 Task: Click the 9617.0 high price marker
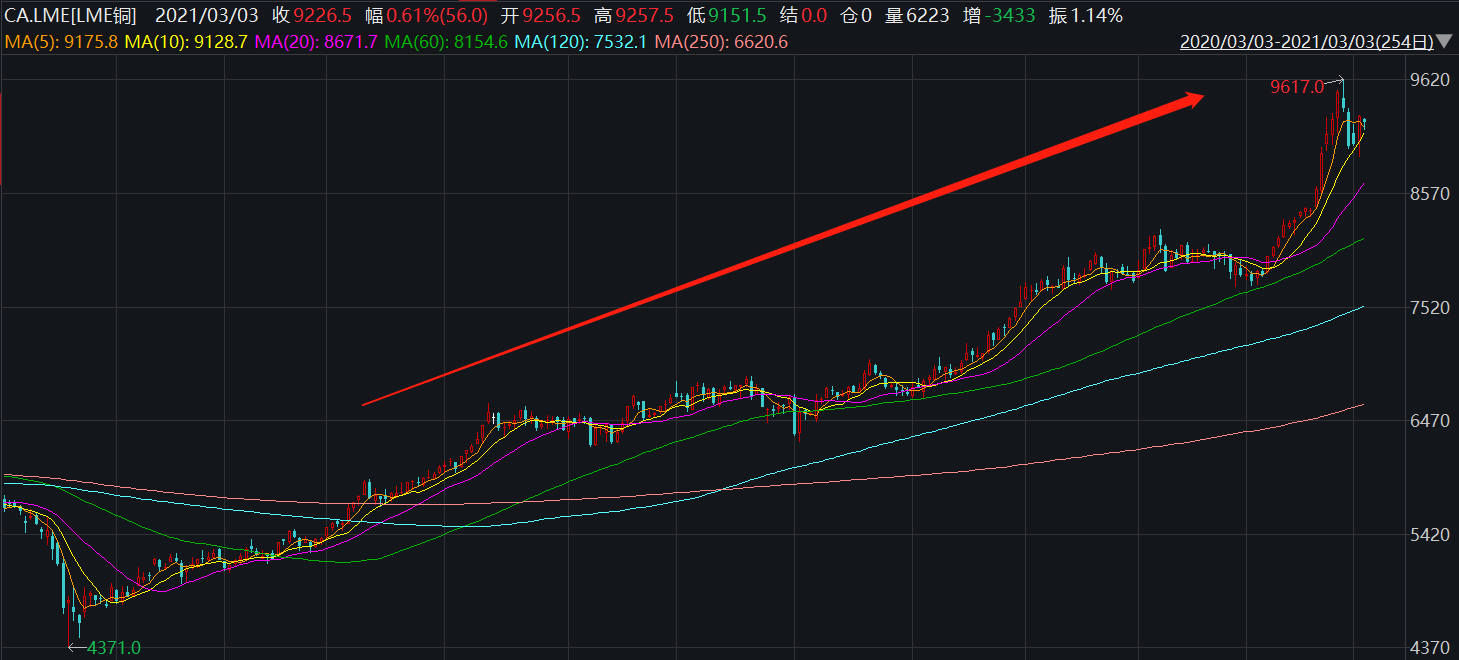coord(1296,87)
